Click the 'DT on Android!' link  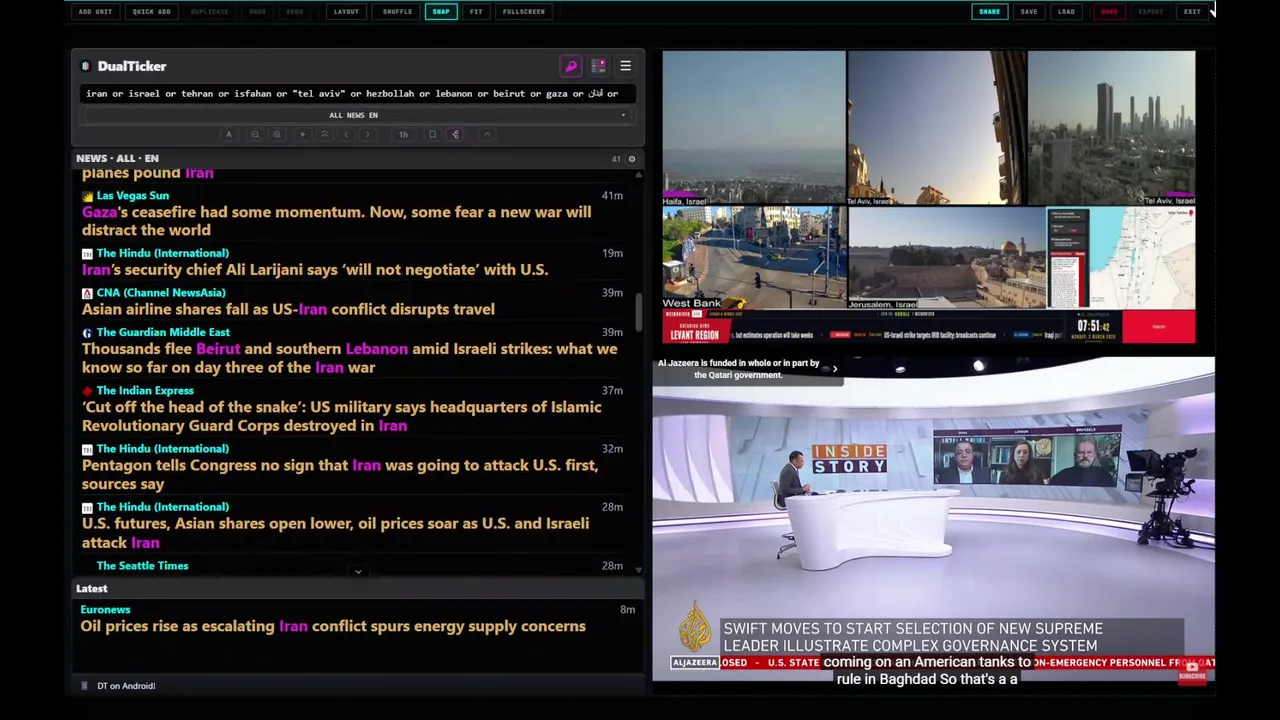coord(126,686)
